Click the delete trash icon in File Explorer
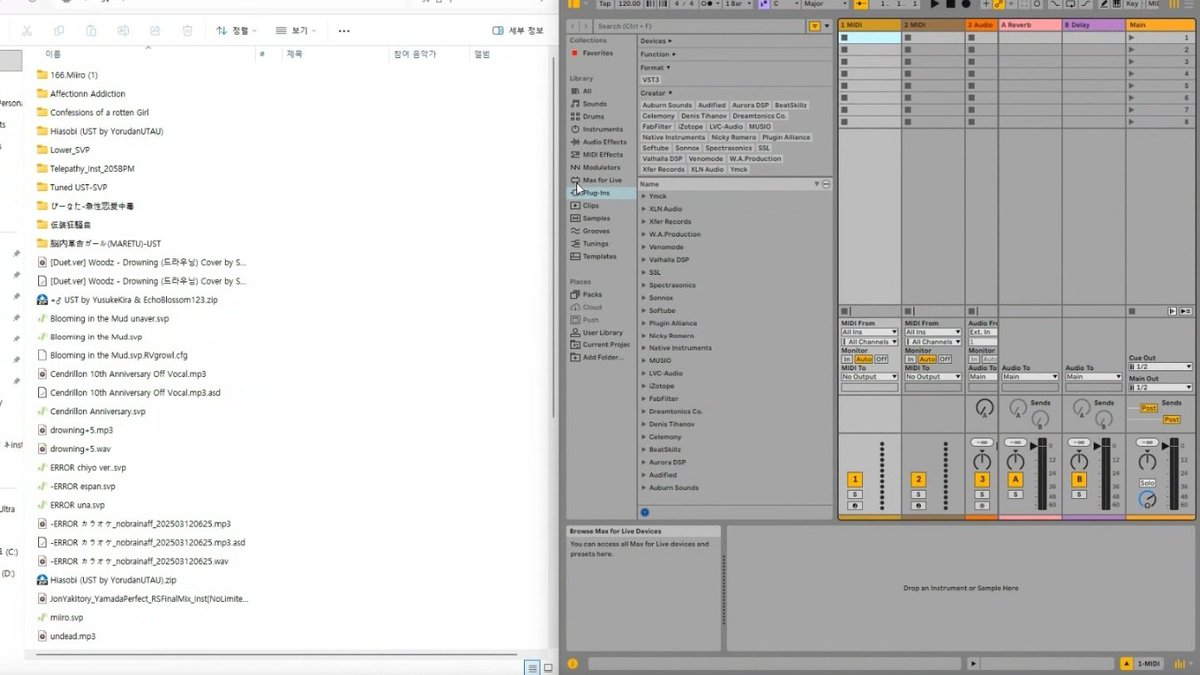Viewport: 1200px width, 675px height. 187,31
